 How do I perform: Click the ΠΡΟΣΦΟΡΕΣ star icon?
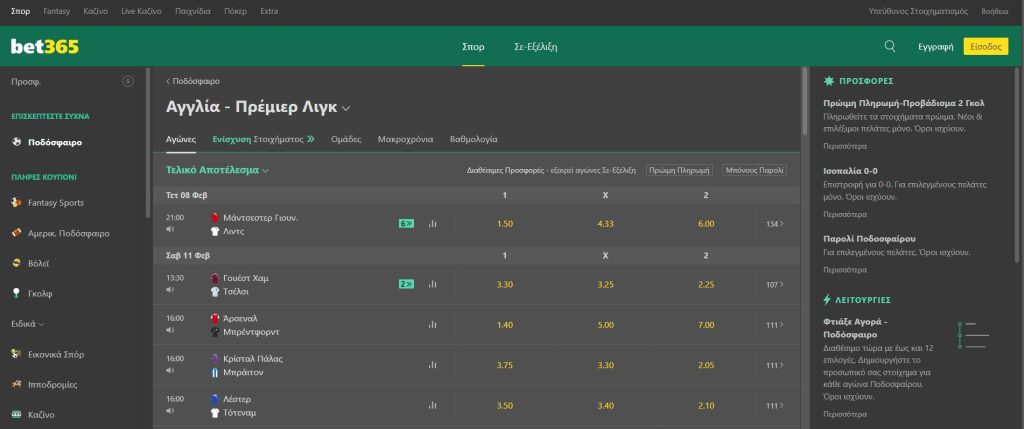829,81
